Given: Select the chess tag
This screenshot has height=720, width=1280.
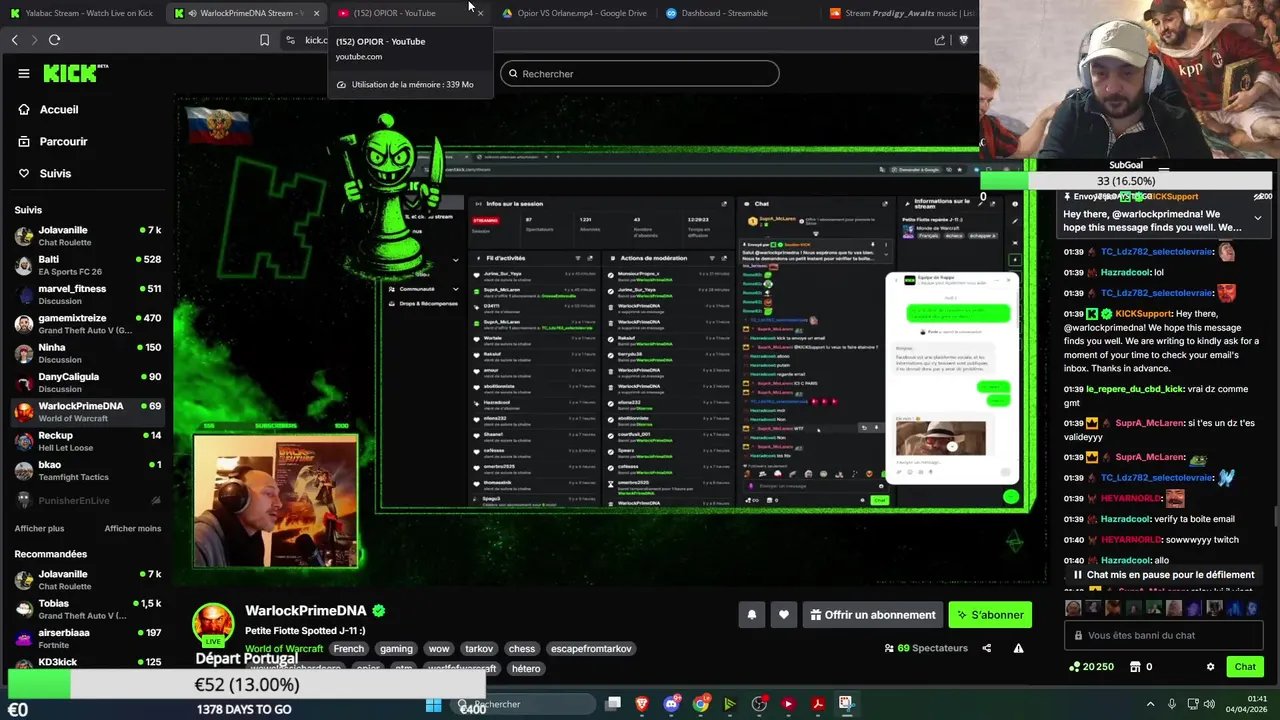Looking at the screenshot, I should tap(521, 649).
